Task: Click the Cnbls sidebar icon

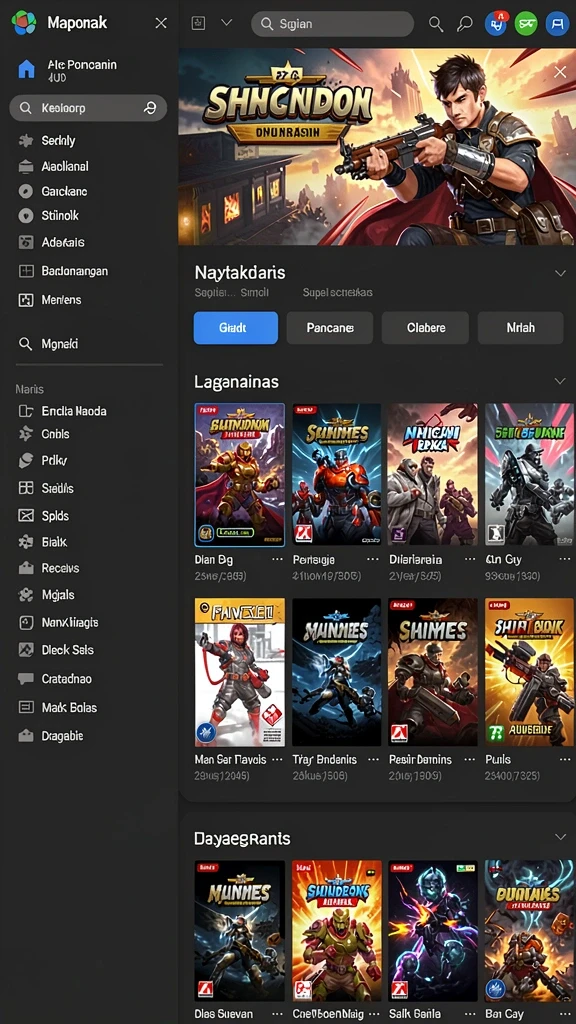Action: (x=25, y=434)
